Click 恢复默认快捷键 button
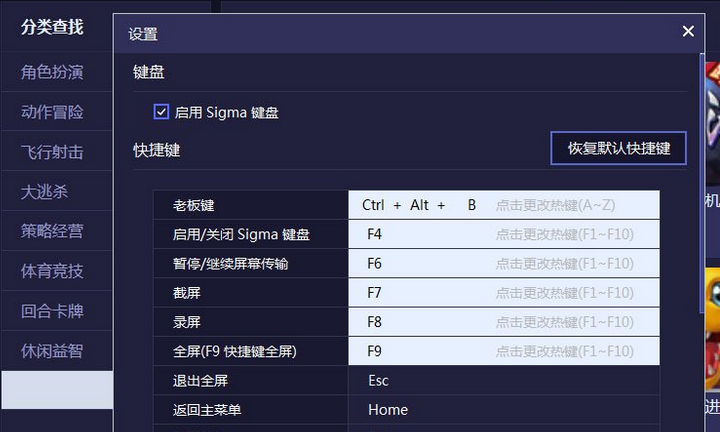This screenshot has width=720, height=432. pos(619,148)
